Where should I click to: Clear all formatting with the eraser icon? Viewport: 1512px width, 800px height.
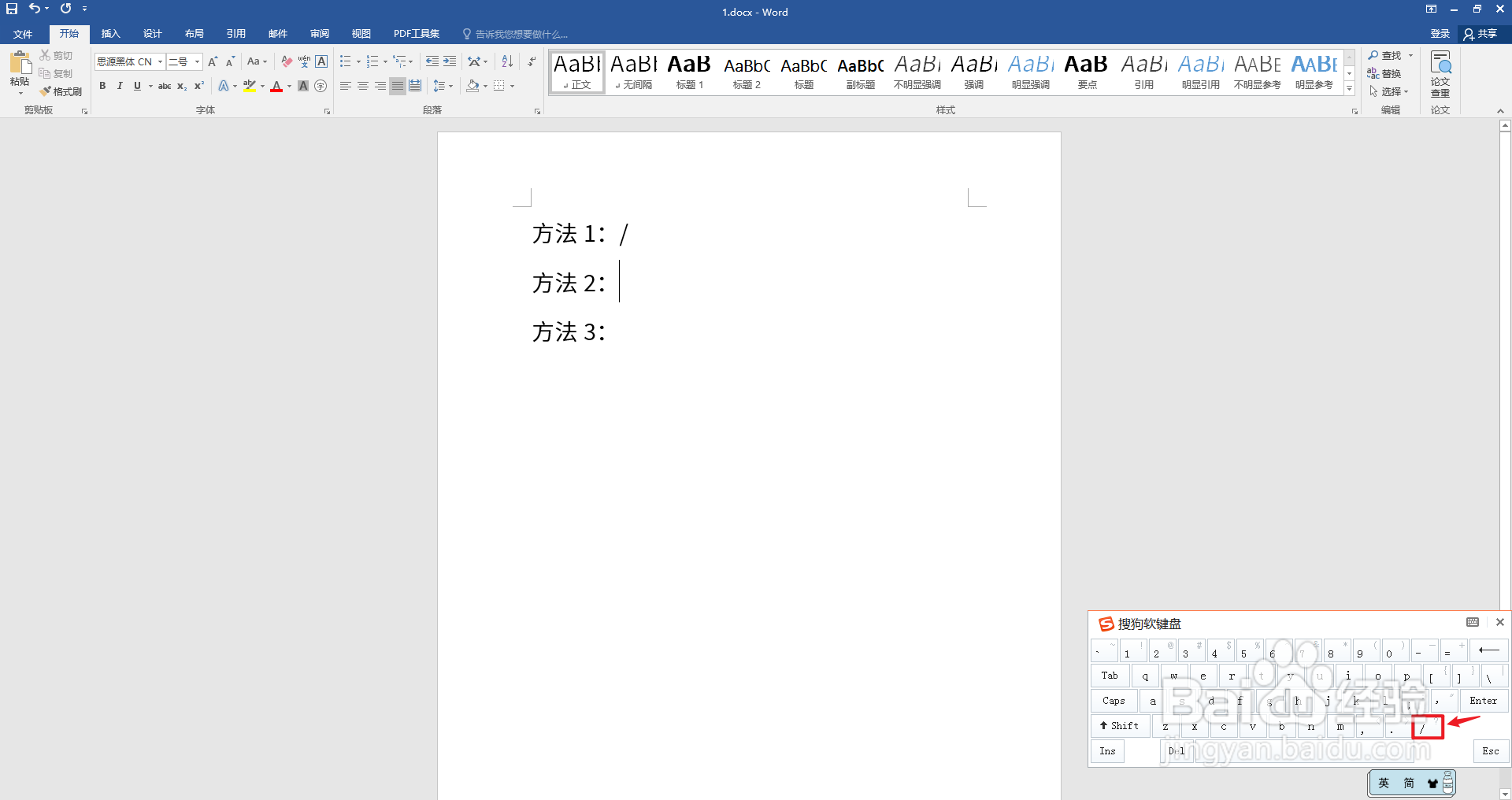(x=287, y=61)
